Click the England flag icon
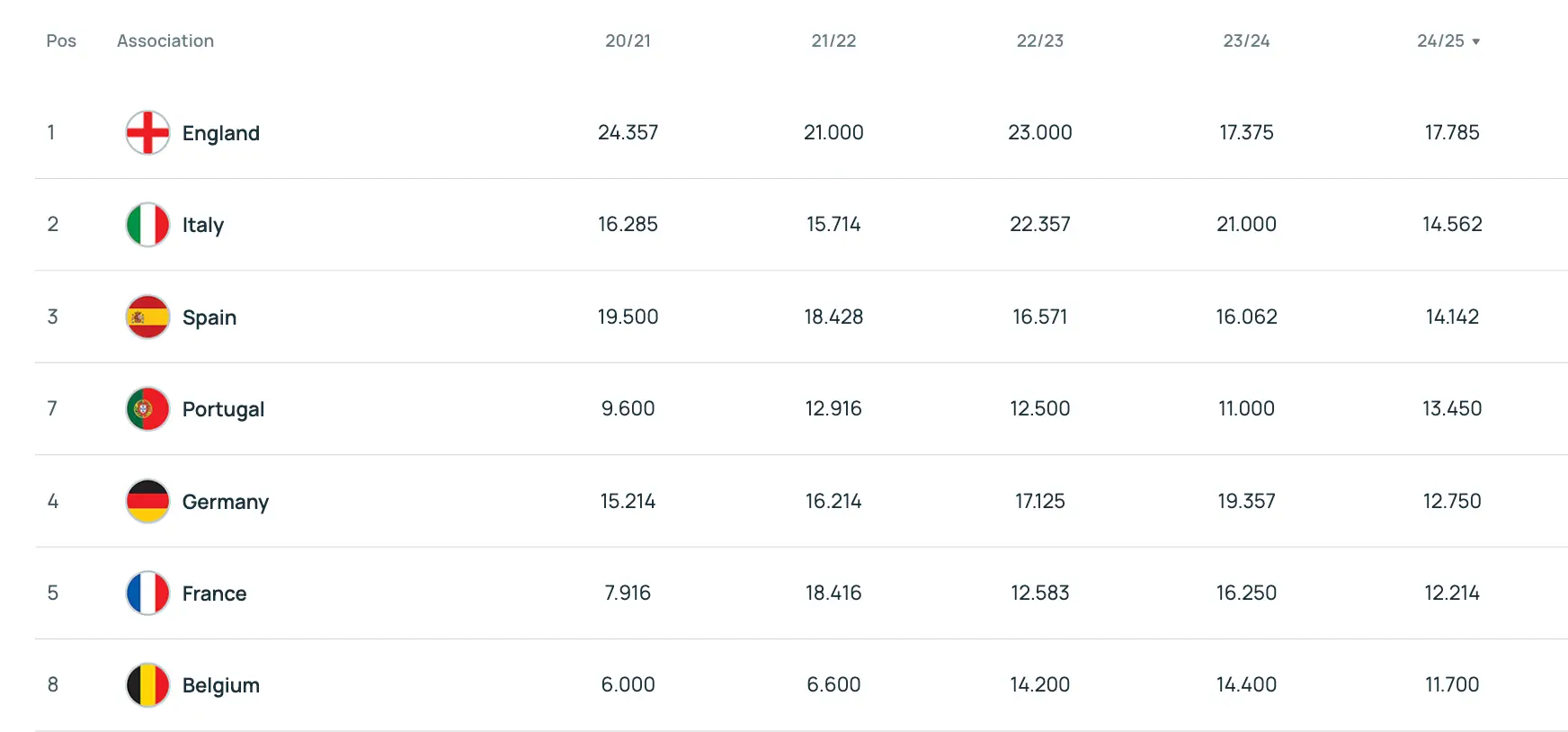The height and width of the screenshot is (732, 1568). [x=147, y=133]
